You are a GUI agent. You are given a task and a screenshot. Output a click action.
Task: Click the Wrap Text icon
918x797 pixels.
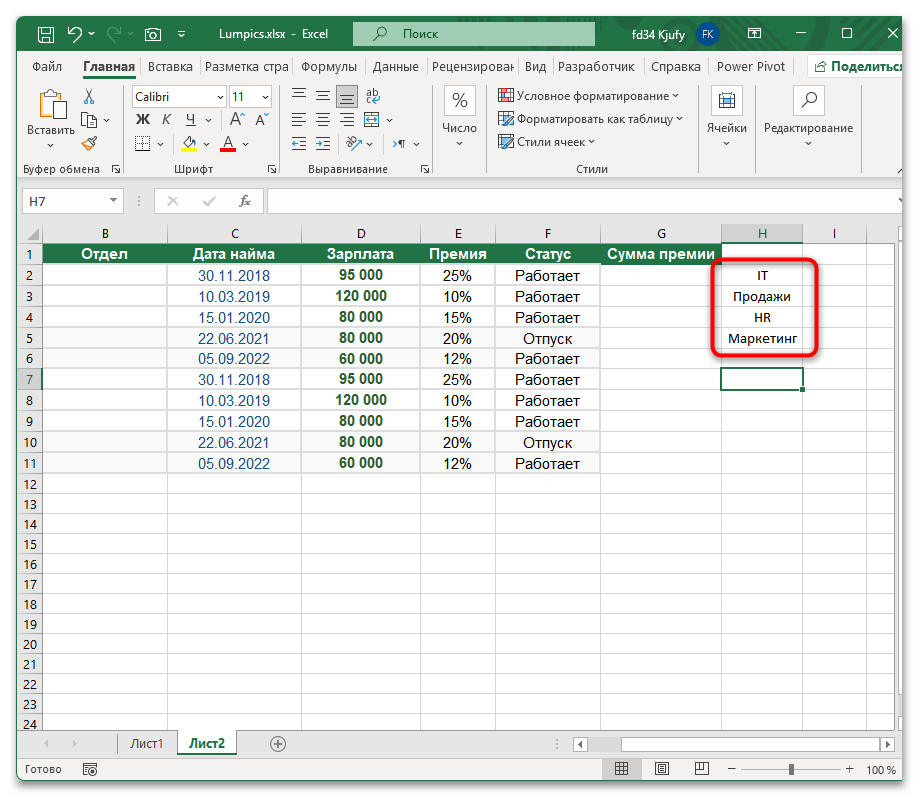373,97
